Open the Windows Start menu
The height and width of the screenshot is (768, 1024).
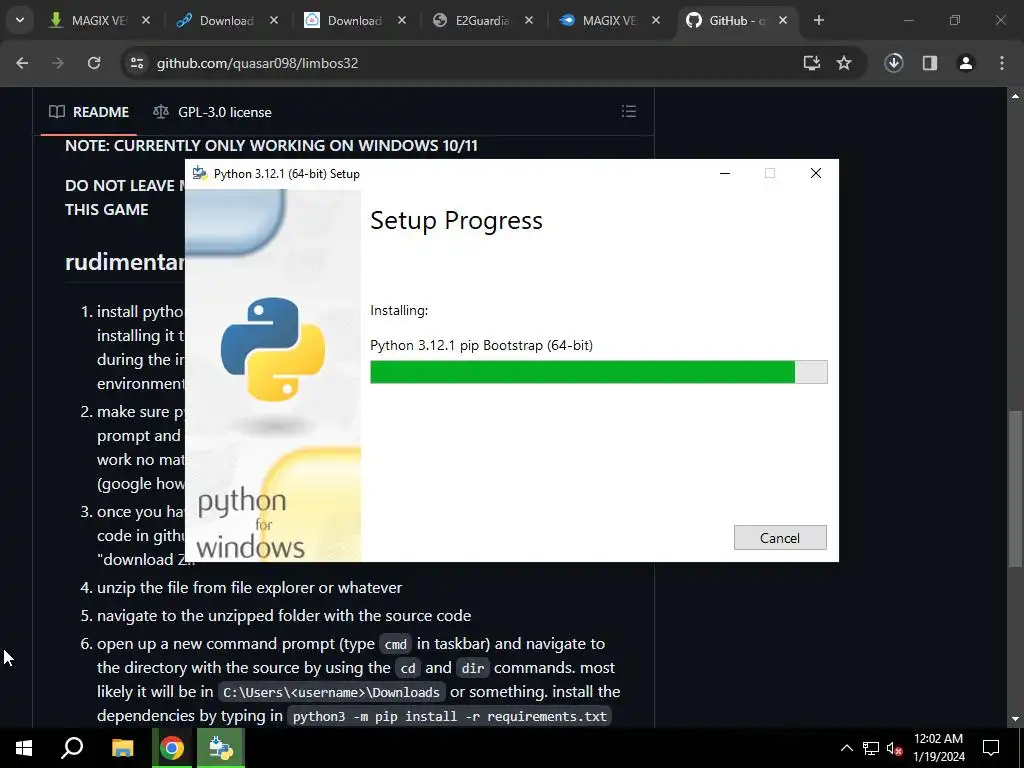pos(24,748)
